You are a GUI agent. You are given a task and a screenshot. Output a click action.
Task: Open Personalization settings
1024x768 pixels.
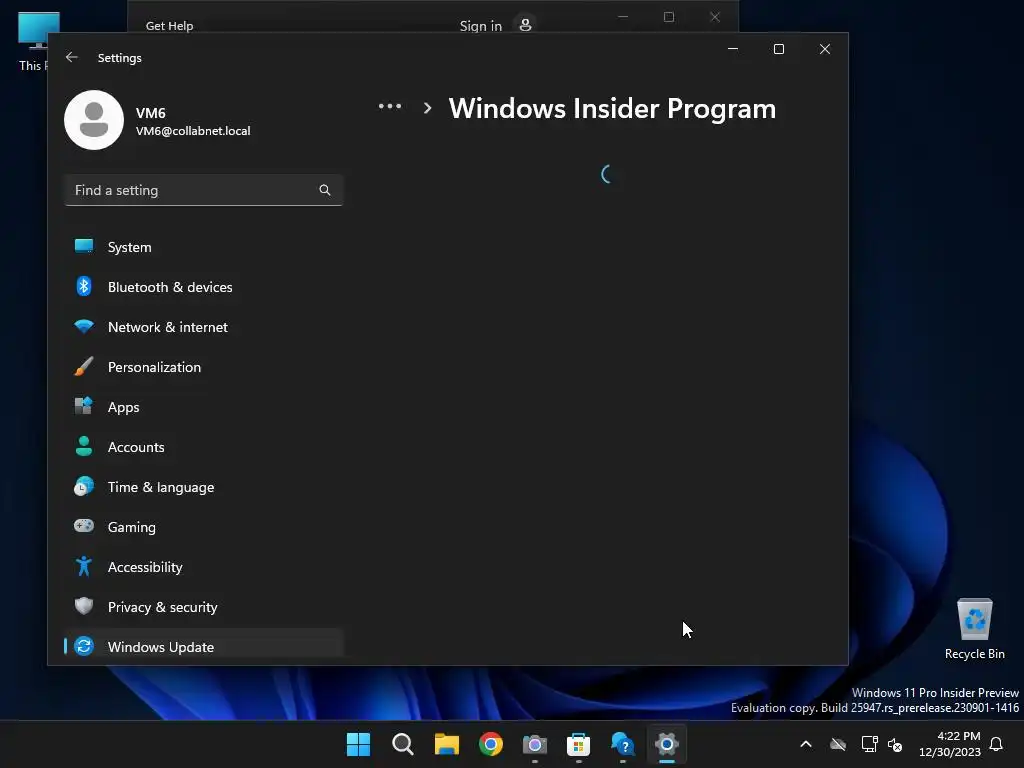[x=204, y=367]
